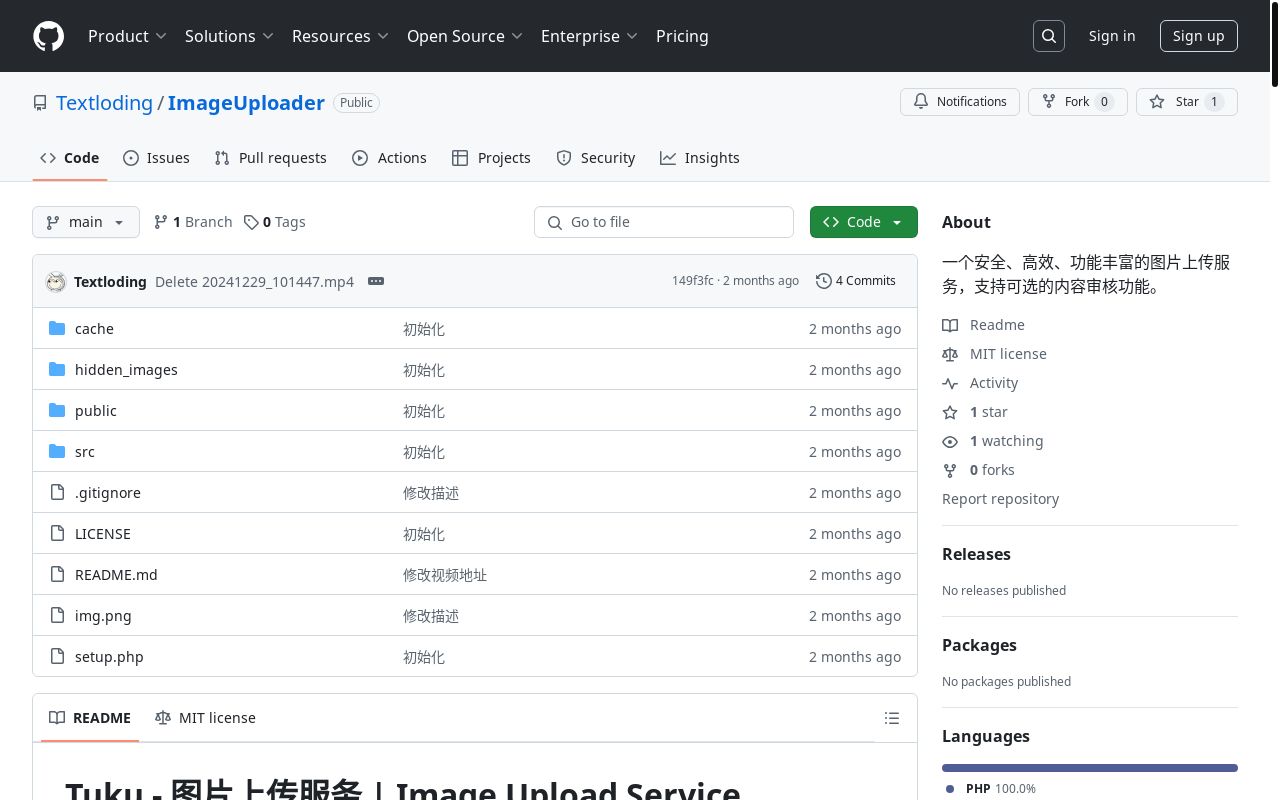
Task: Expand the green Code dropdown button
Action: pos(863,222)
